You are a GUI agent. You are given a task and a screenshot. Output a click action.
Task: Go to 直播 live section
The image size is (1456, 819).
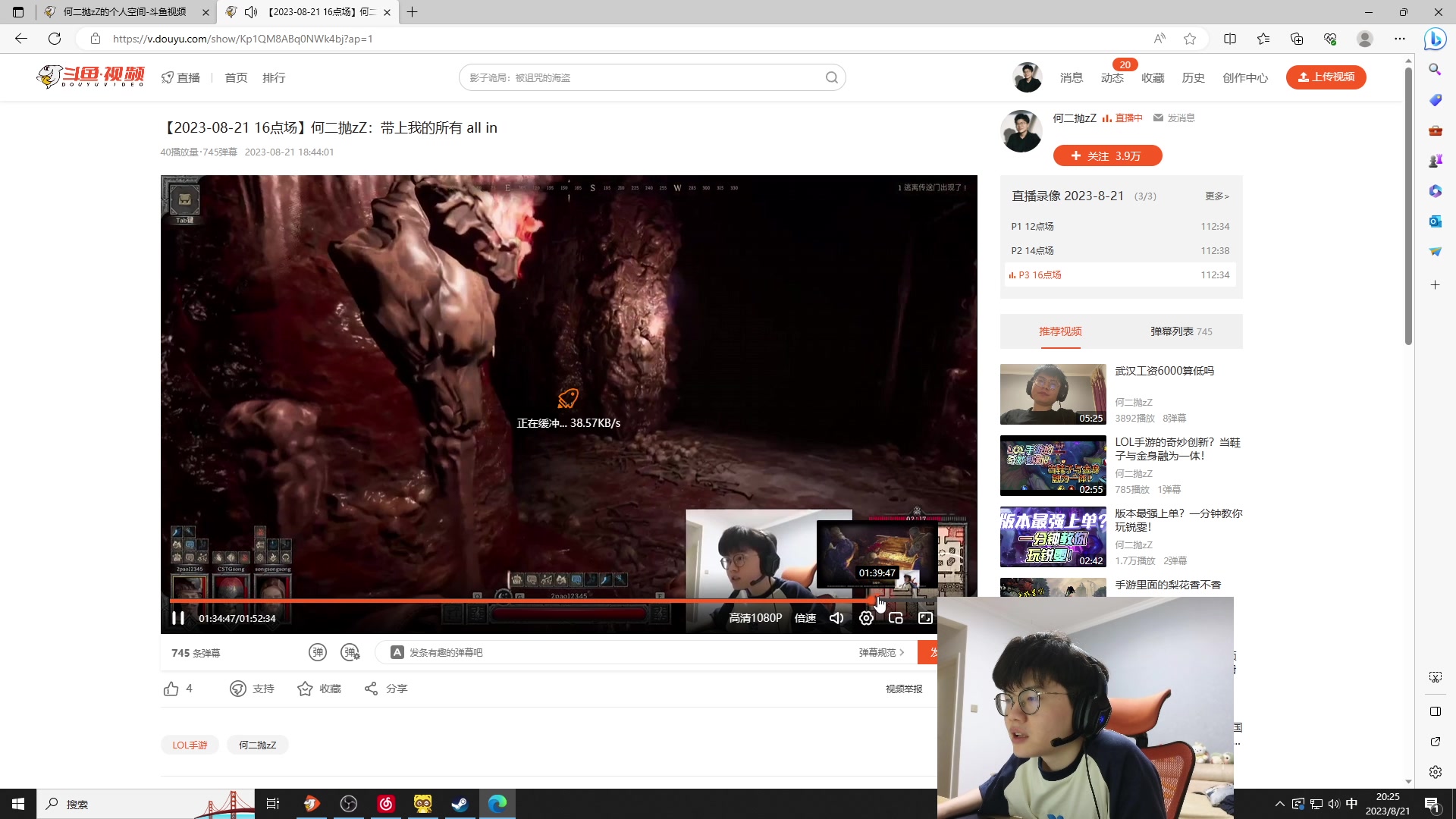pos(181,77)
